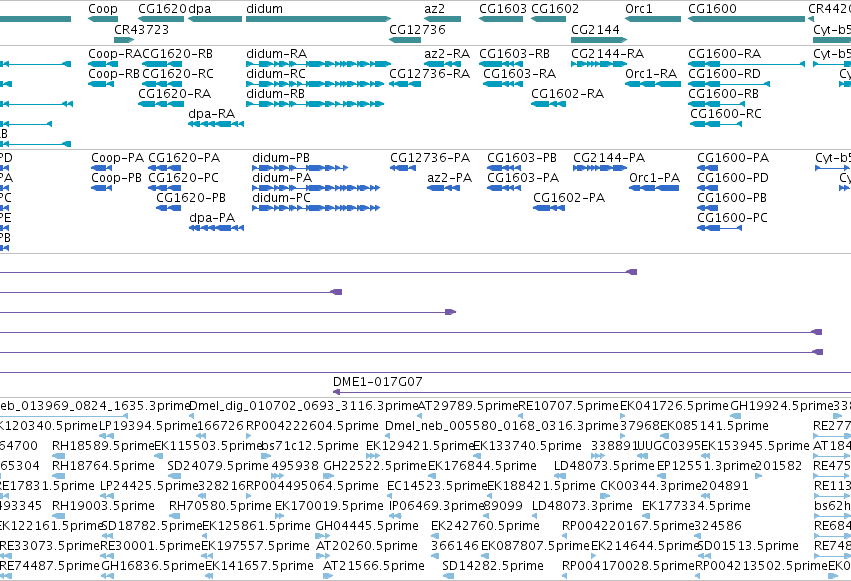Click the didum-RC transcript
This screenshot has width=851, height=581.
[315, 84]
